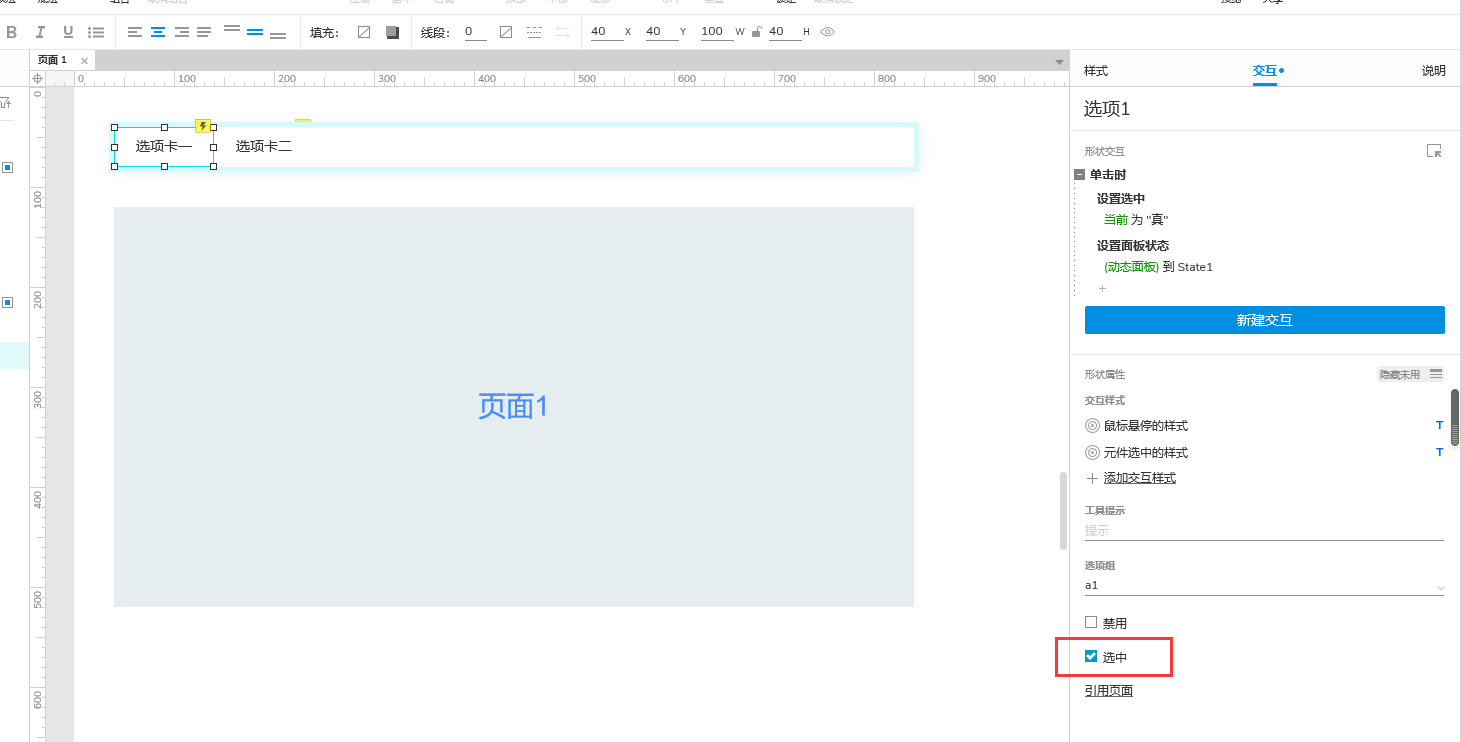The image size is (1461, 742).
Task: Enable the 禁用 checkbox
Action: tap(1091, 622)
